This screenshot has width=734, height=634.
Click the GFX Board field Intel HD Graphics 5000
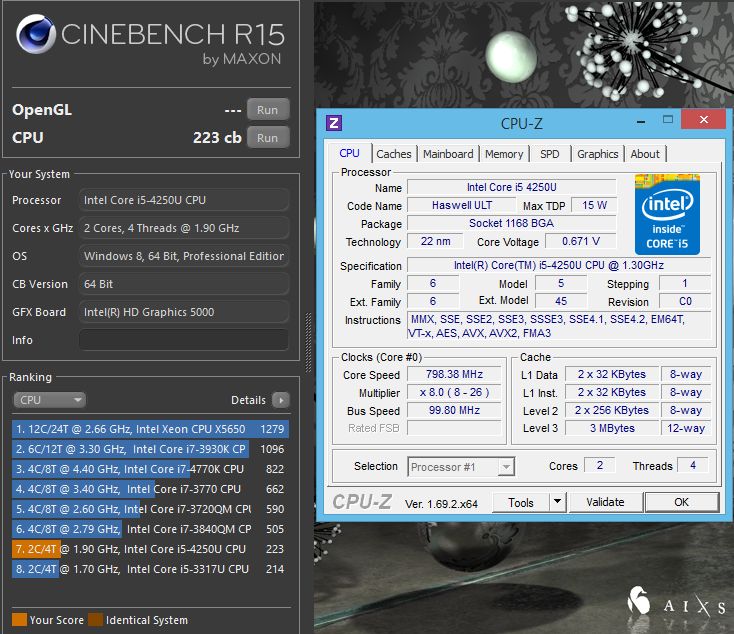click(x=184, y=312)
